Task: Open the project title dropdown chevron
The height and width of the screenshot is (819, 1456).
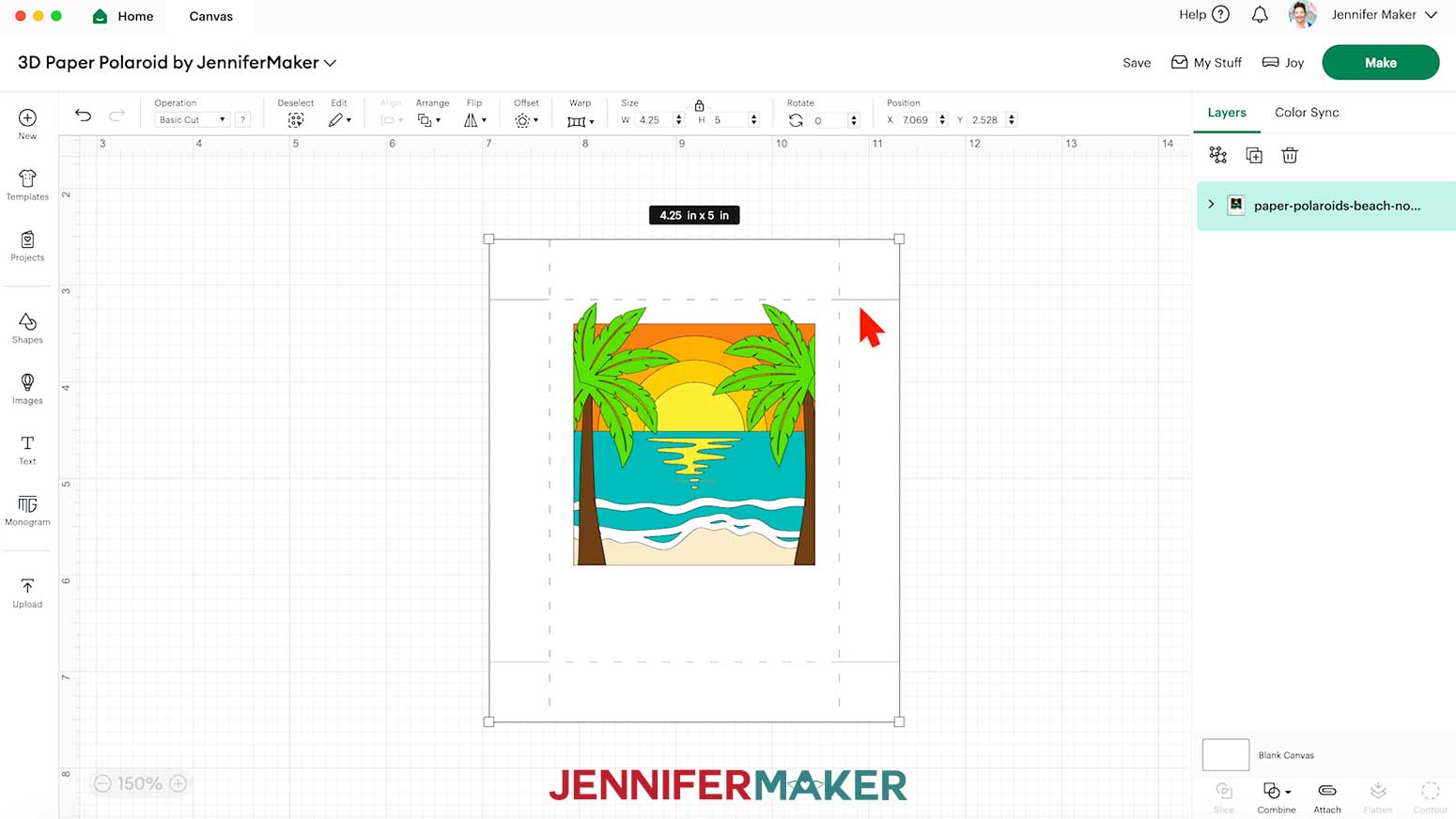Action: pos(331,63)
